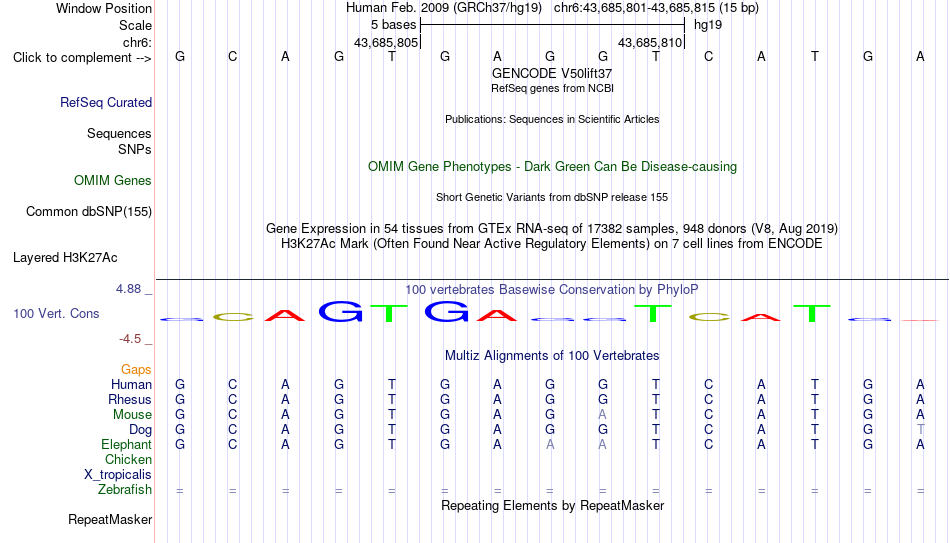Click the faded T in the Dog row
This screenshot has width=950, height=543.
[920, 430]
